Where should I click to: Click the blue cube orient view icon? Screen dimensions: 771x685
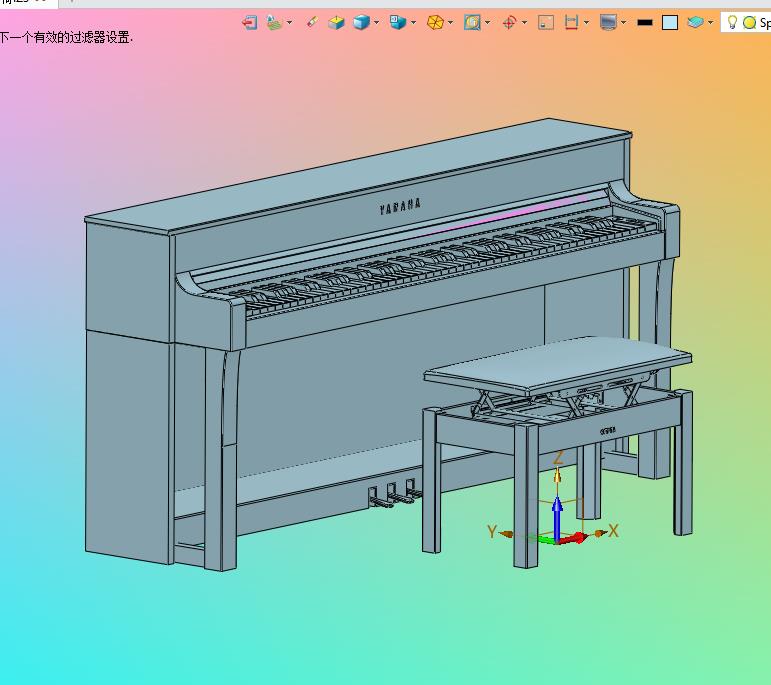coord(398,22)
